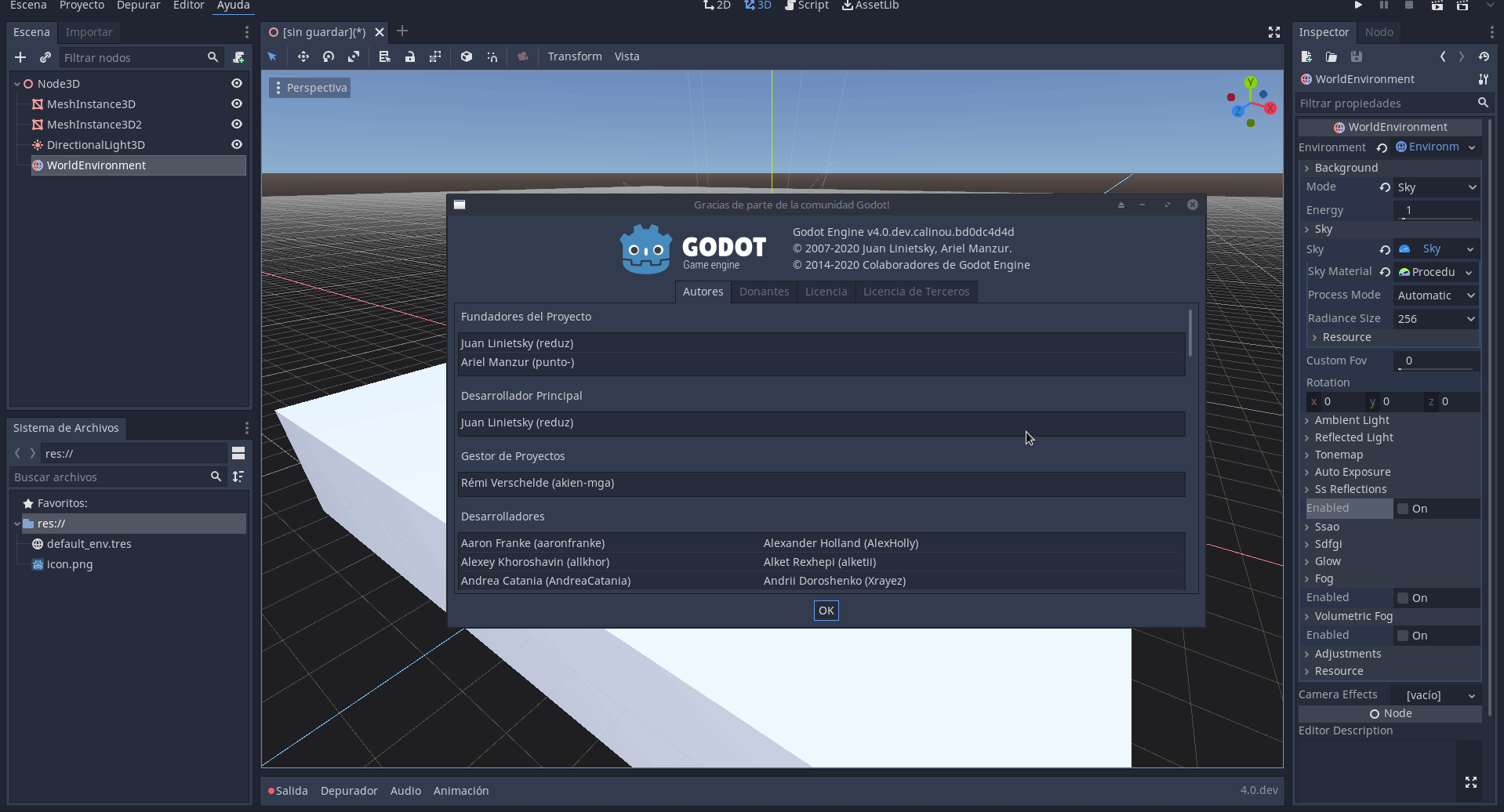Select the Rotate Mode tool
The image size is (1504, 812).
click(329, 56)
